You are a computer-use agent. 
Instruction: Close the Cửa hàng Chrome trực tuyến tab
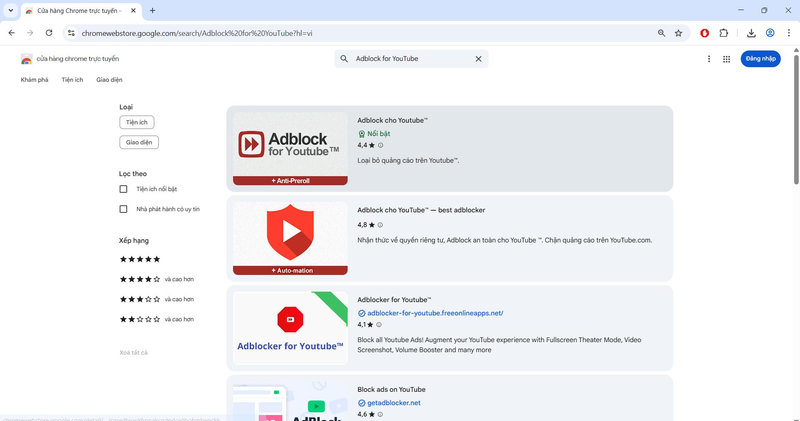(133, 10)
